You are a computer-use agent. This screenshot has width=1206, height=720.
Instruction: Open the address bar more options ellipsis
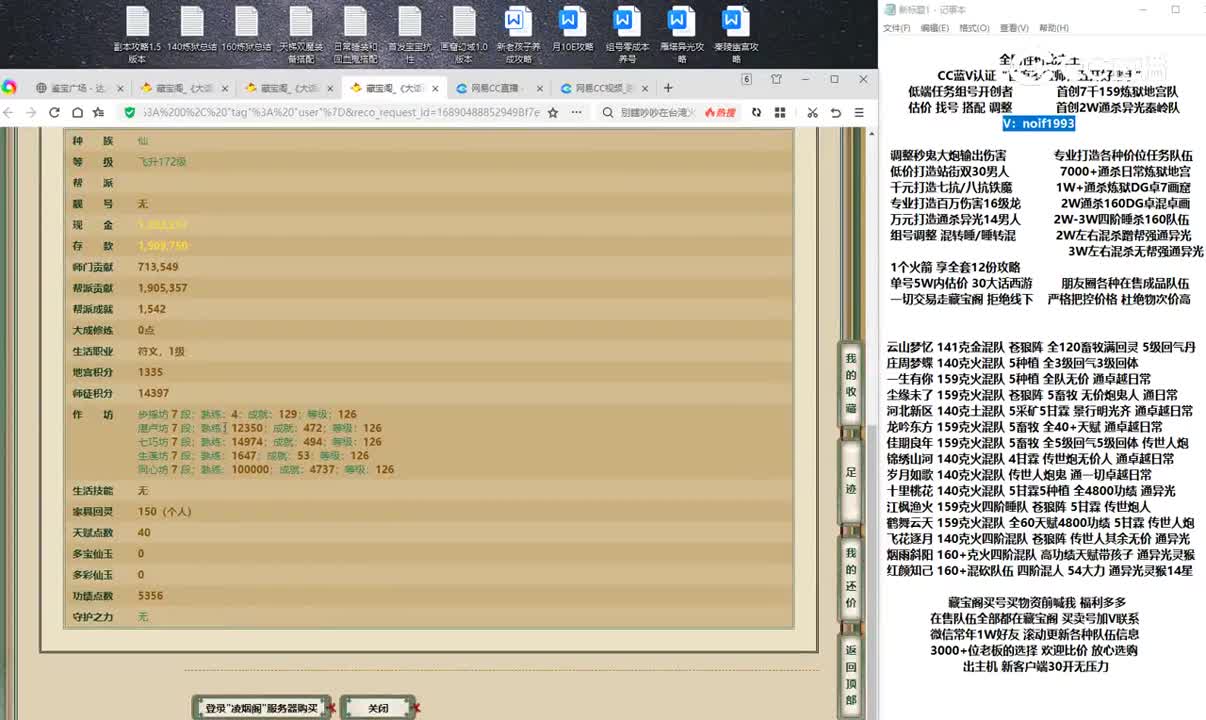coord(578,113)
